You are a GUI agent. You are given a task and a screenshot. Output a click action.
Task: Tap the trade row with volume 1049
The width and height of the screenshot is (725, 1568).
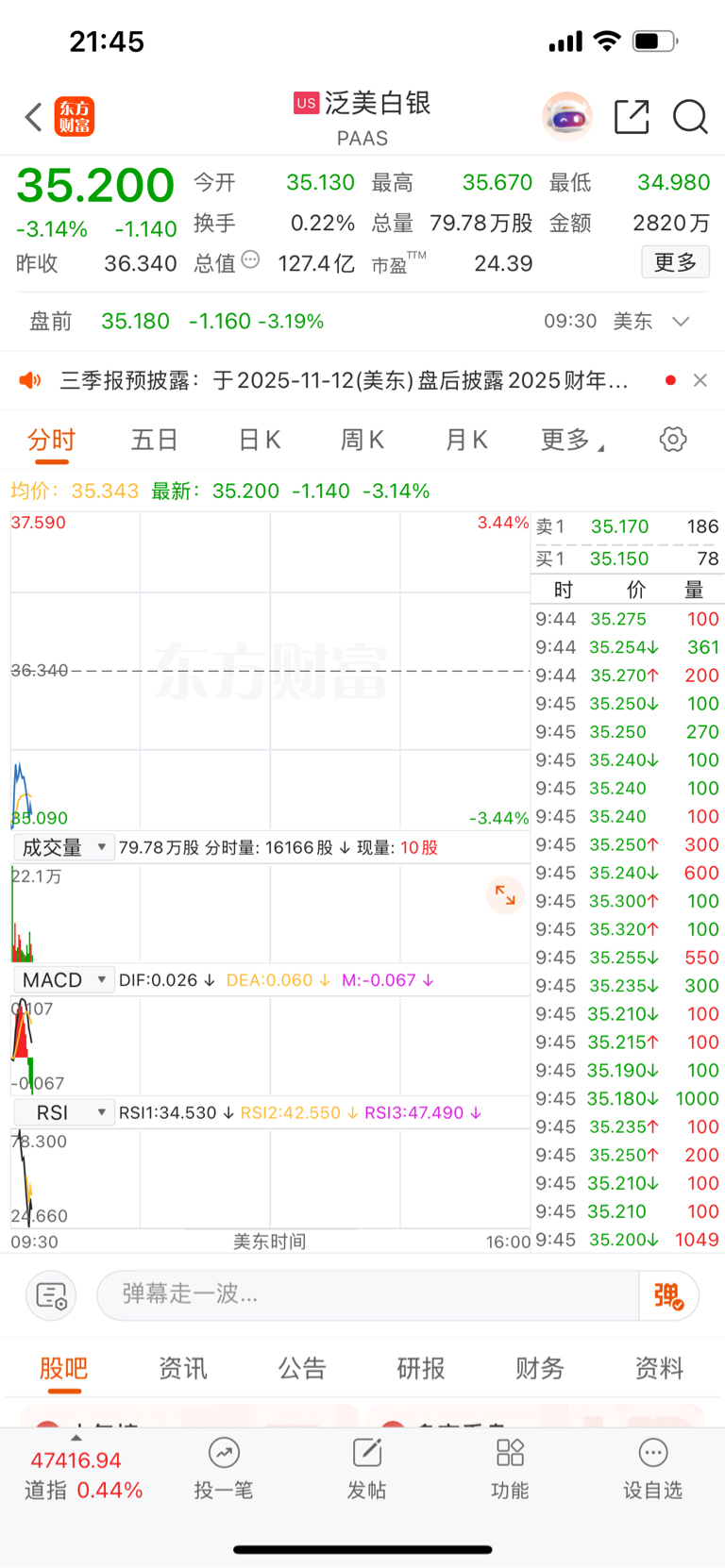[x=627, y=1240]
